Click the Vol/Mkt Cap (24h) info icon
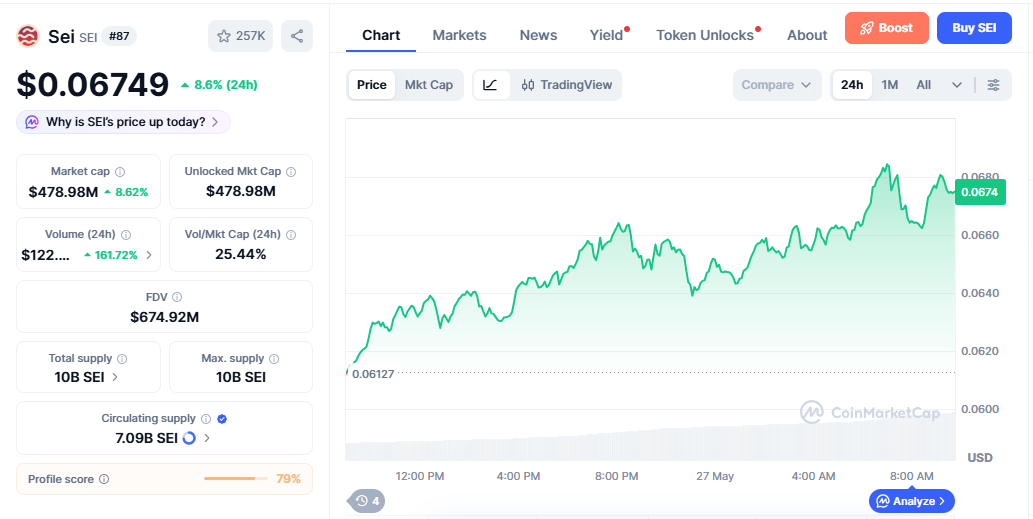Screen dimensions: 1033x519 coord(291,234)
